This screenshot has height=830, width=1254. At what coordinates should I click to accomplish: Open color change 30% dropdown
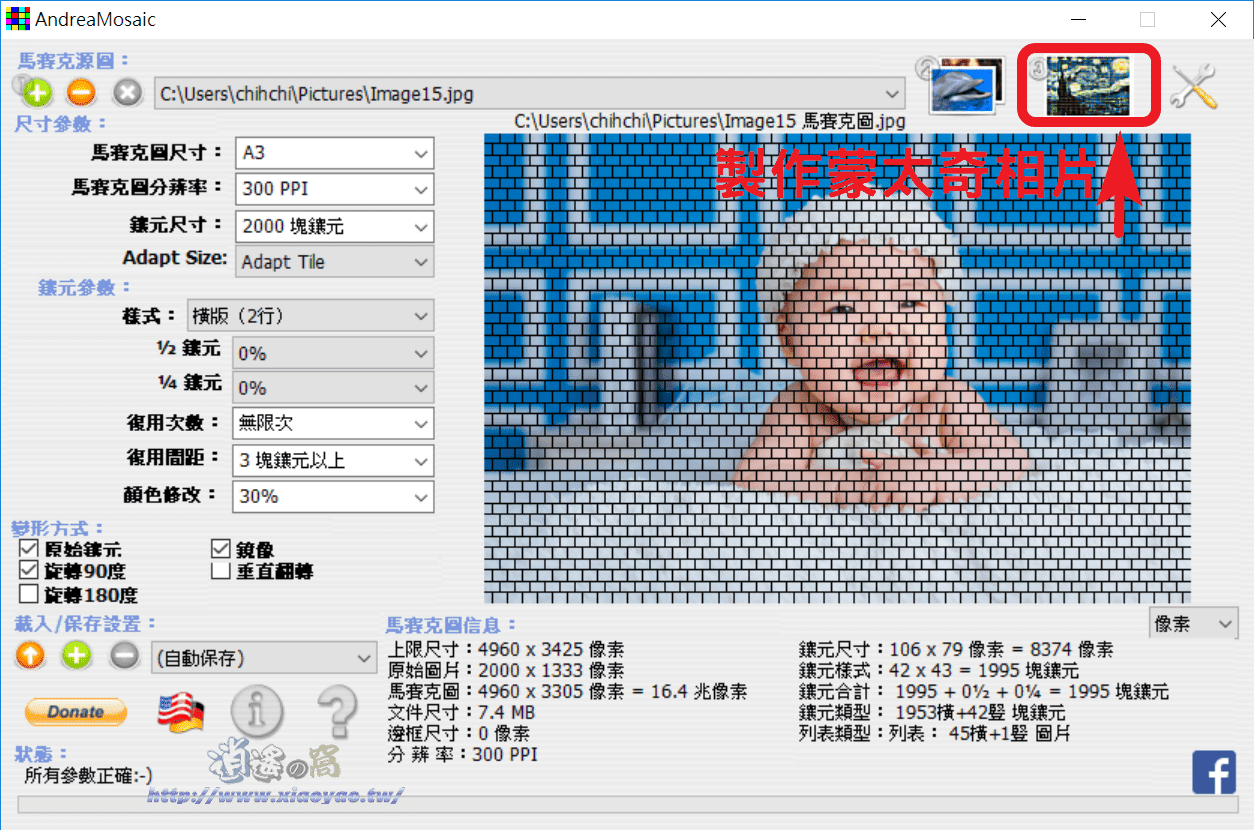point(332,496)
